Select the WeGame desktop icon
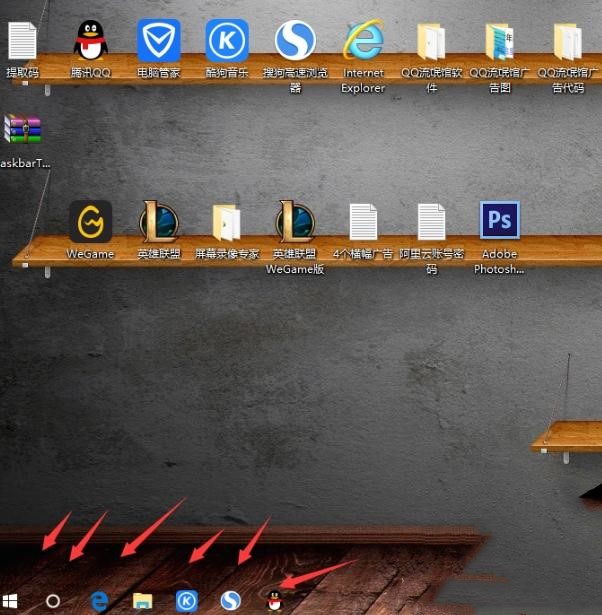Viewport: 602px width, 615px height. [x=90, y=222]
